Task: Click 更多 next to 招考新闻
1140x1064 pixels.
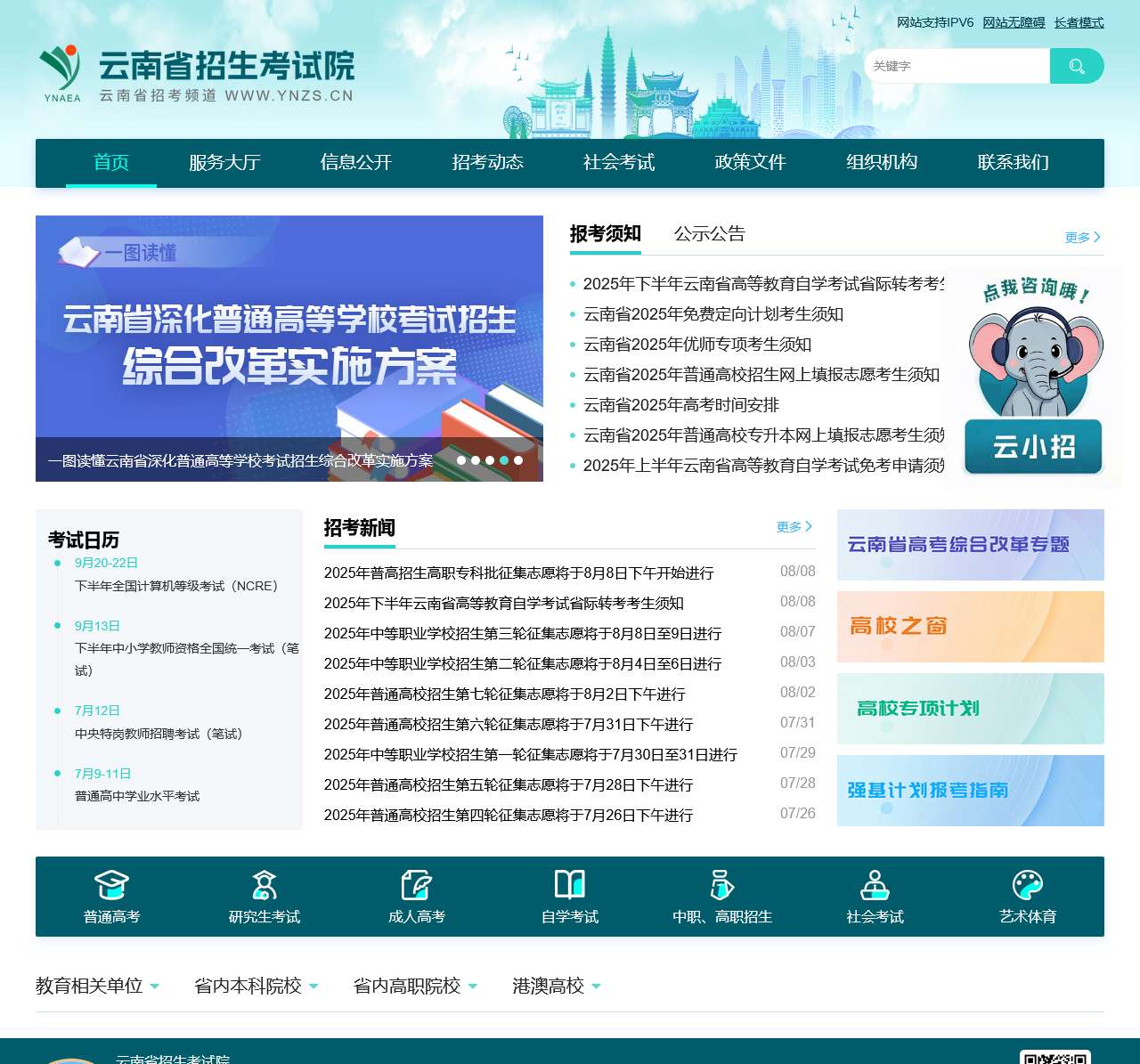Action: point(789,527)
